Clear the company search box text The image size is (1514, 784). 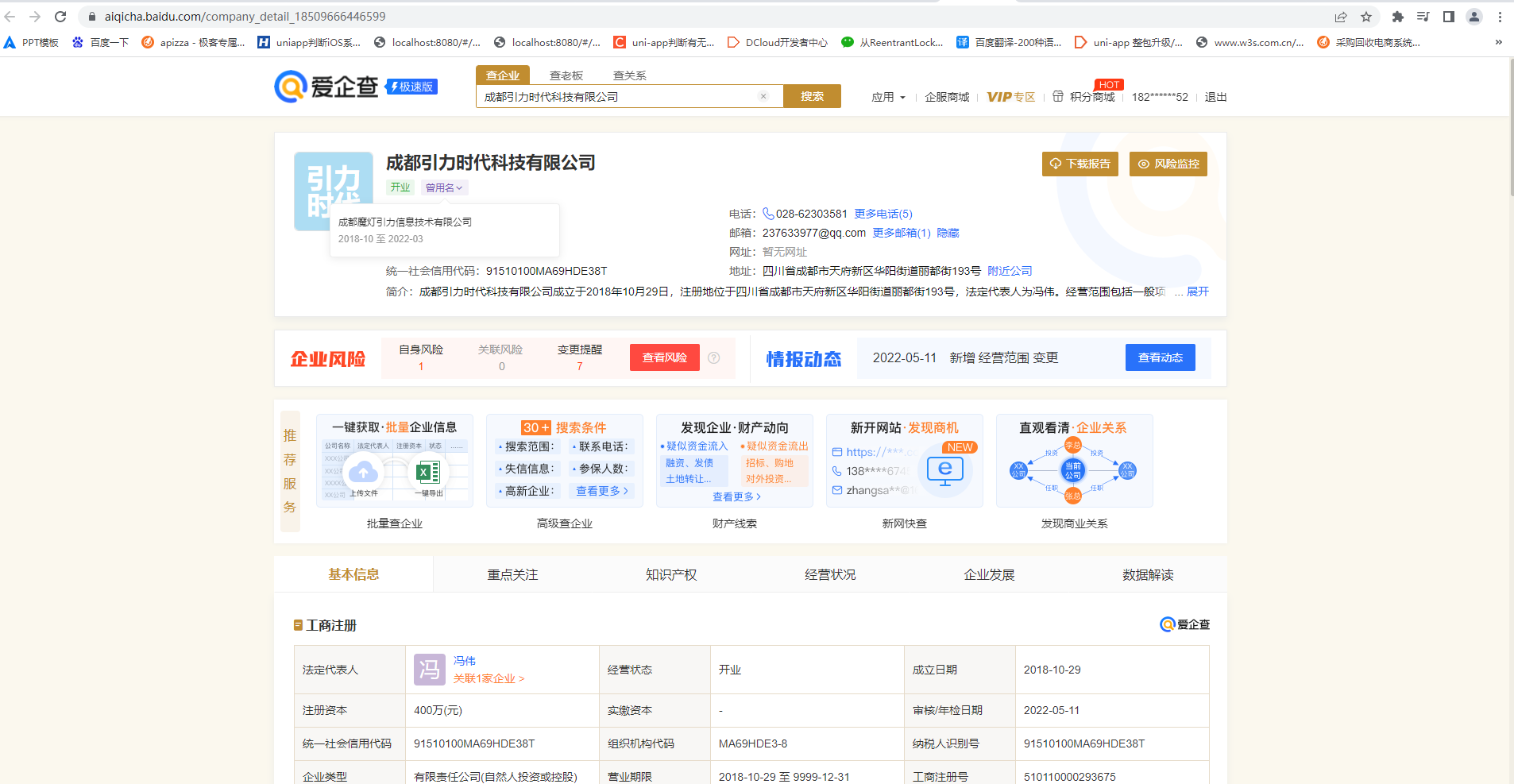[763, 96]
